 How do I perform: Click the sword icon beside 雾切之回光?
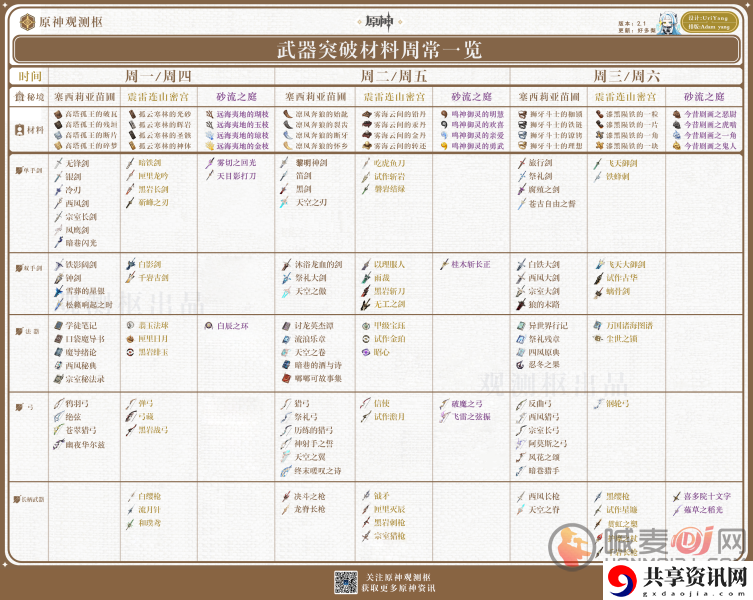(209, 163)
